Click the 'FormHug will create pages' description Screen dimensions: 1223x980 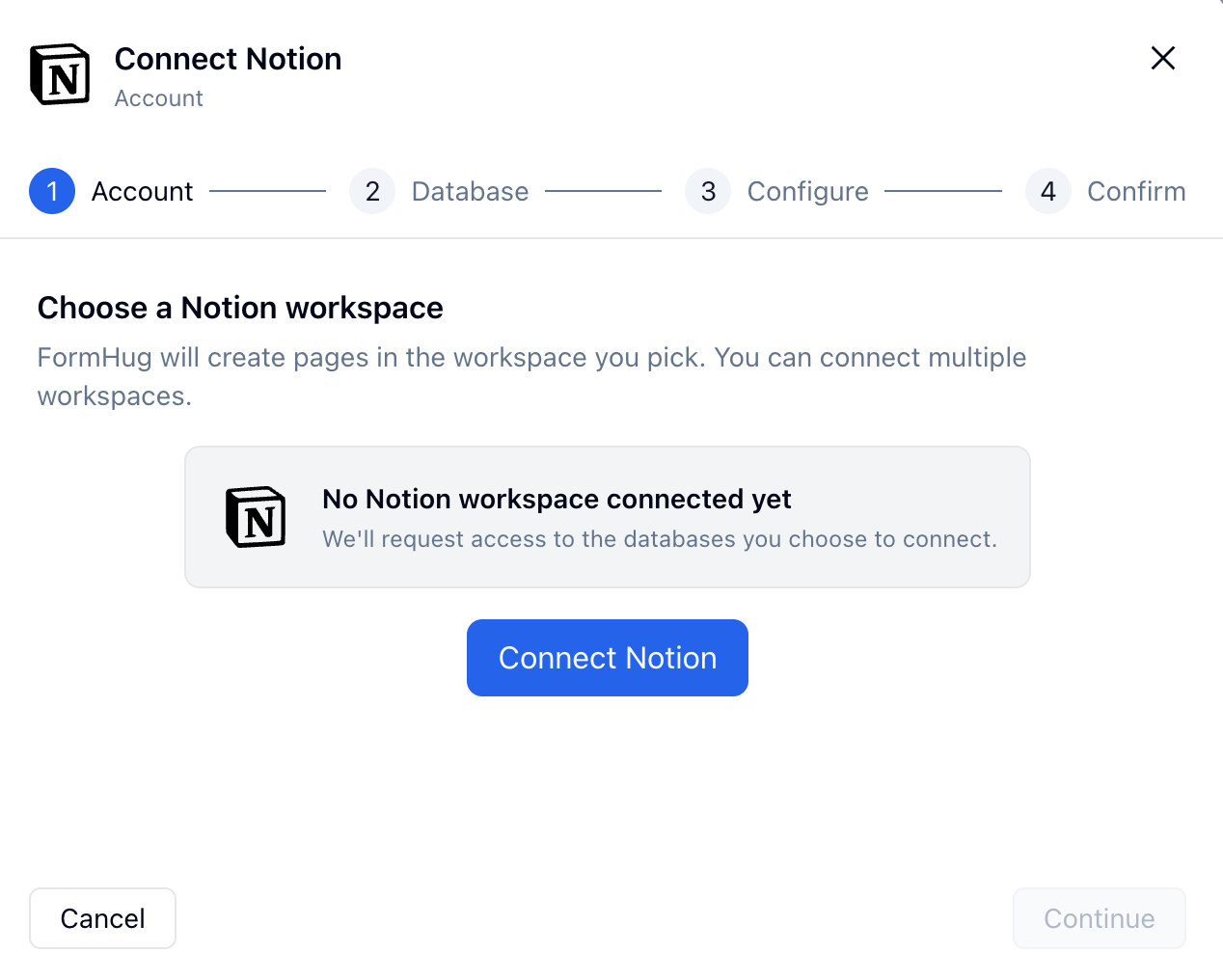pyautogui.click(x=531, y=376)
